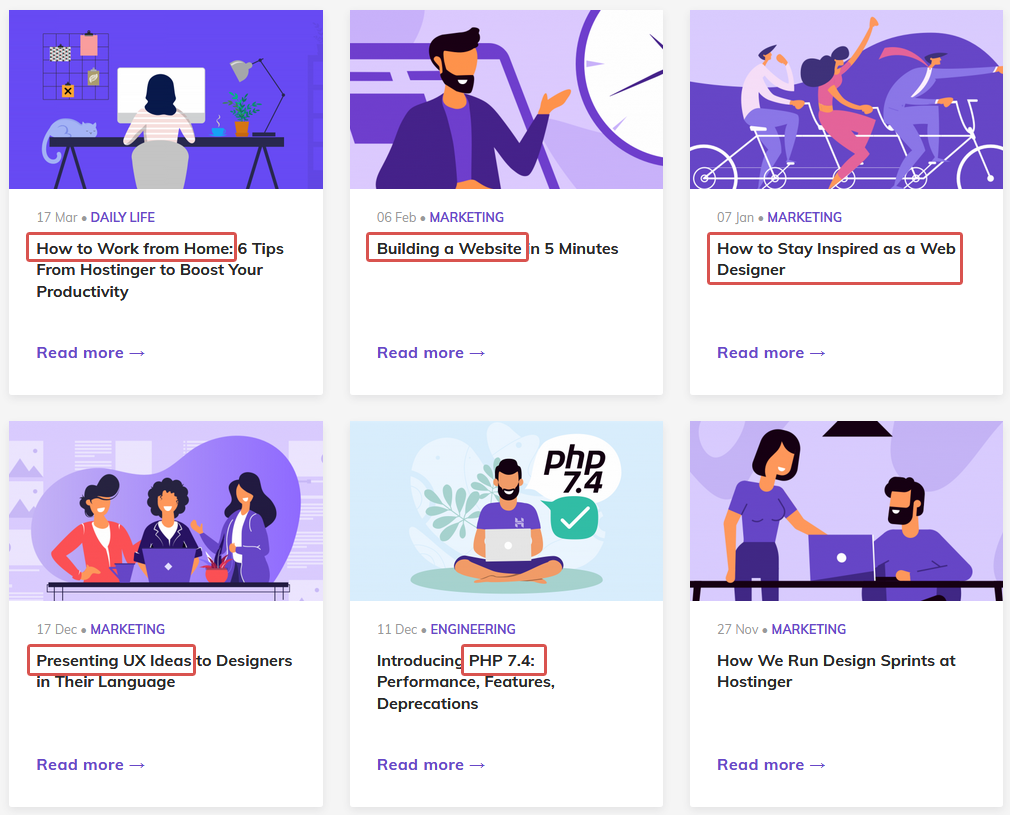Open 'How We Run Design Sprints at Hostinger'
The height and width of the screenshot is (815, 1010).
tap(835, 671)
